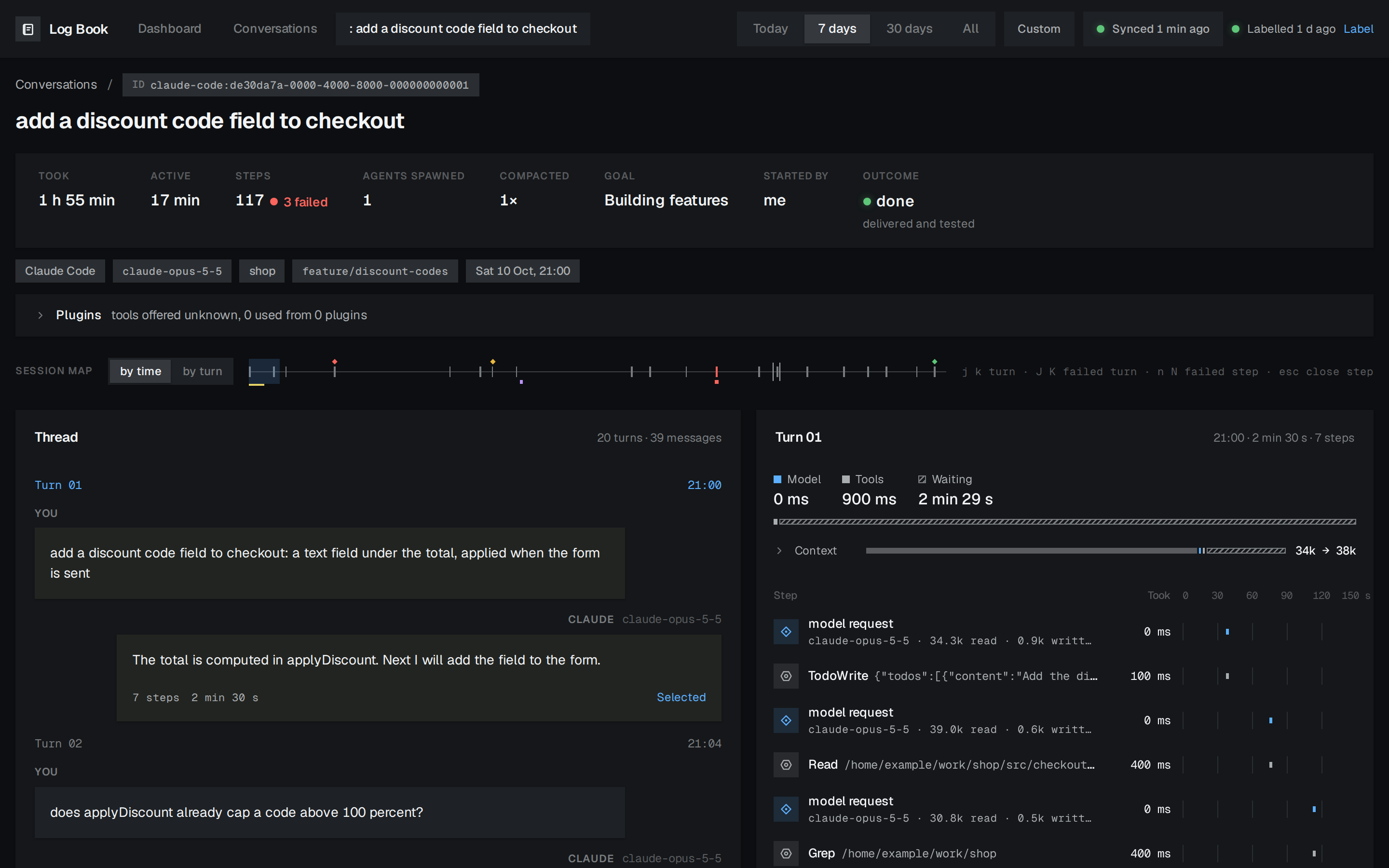The image size is (1389, 868).
Task: Click the Turn 01 heading in thread
Action: click(x=58, y=485)
